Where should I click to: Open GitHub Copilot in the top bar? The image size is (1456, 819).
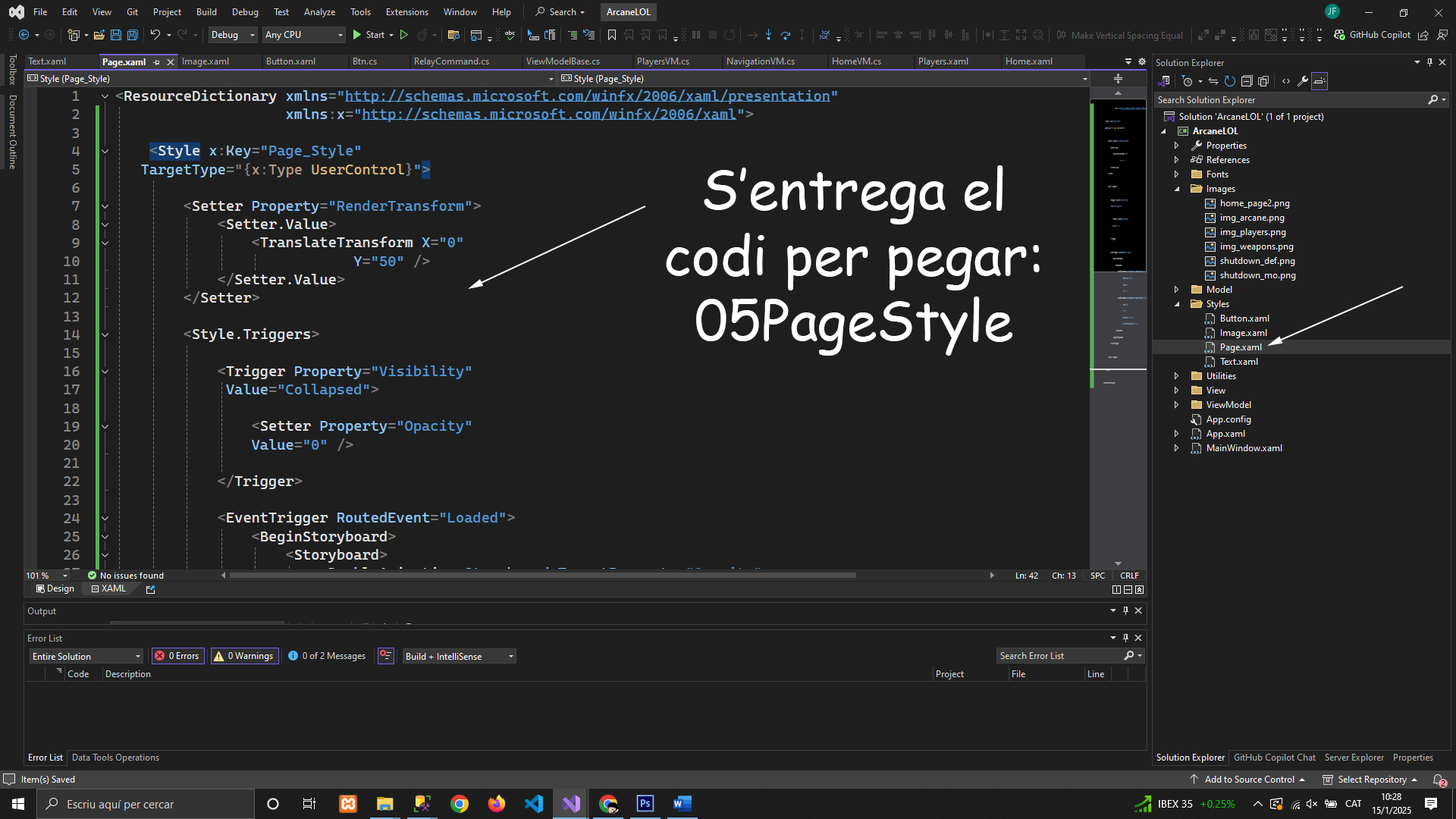click(1373, 35)
